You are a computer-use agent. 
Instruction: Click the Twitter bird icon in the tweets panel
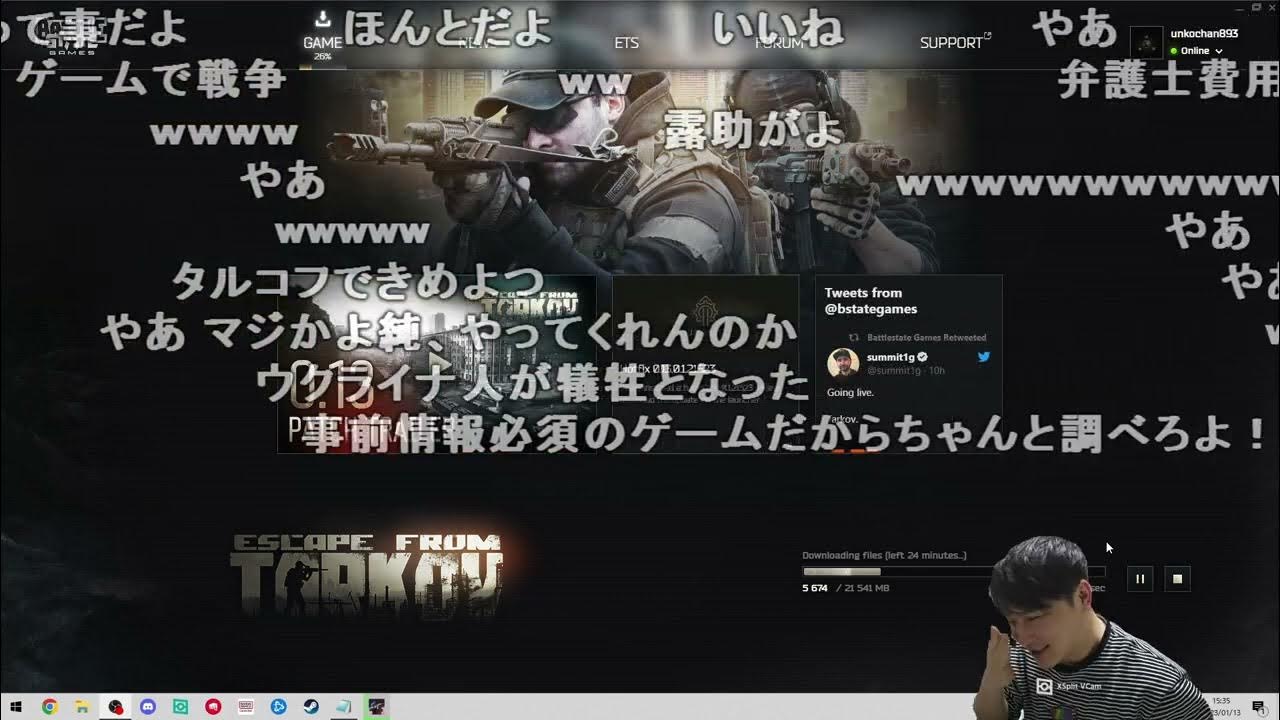pyautogui.click(x=984, y=357)
